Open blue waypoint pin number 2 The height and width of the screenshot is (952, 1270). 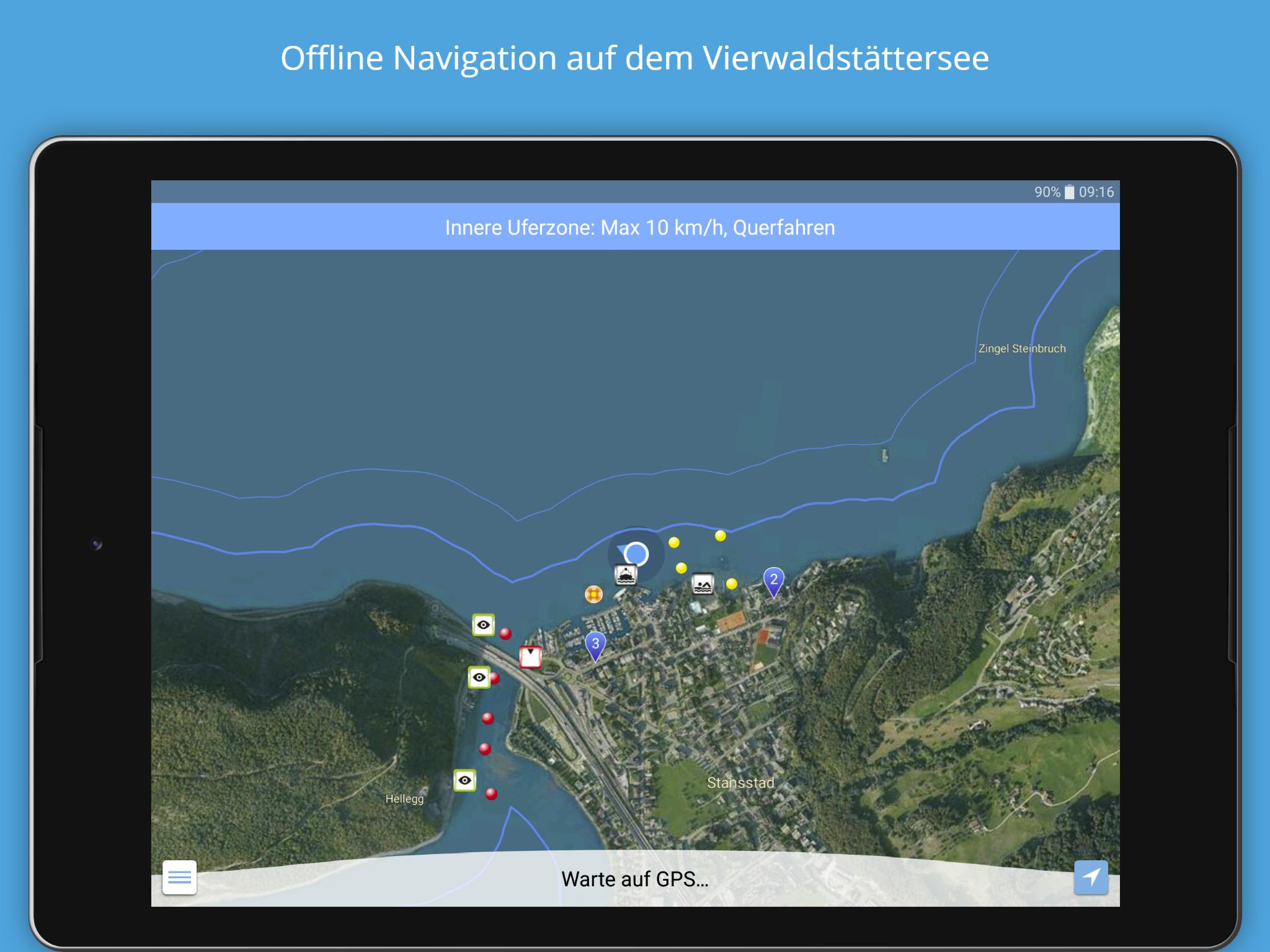coord(773,583)
